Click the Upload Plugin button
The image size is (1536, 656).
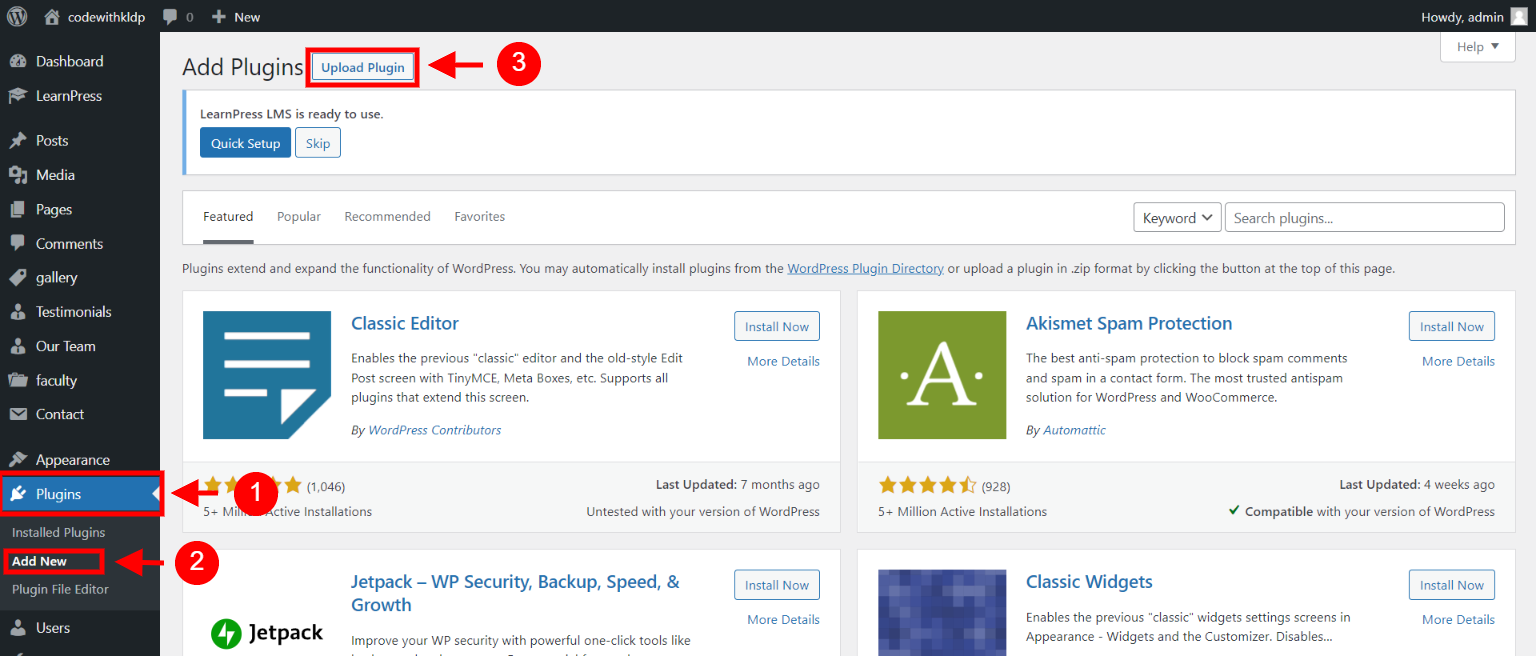coord(362,68)
